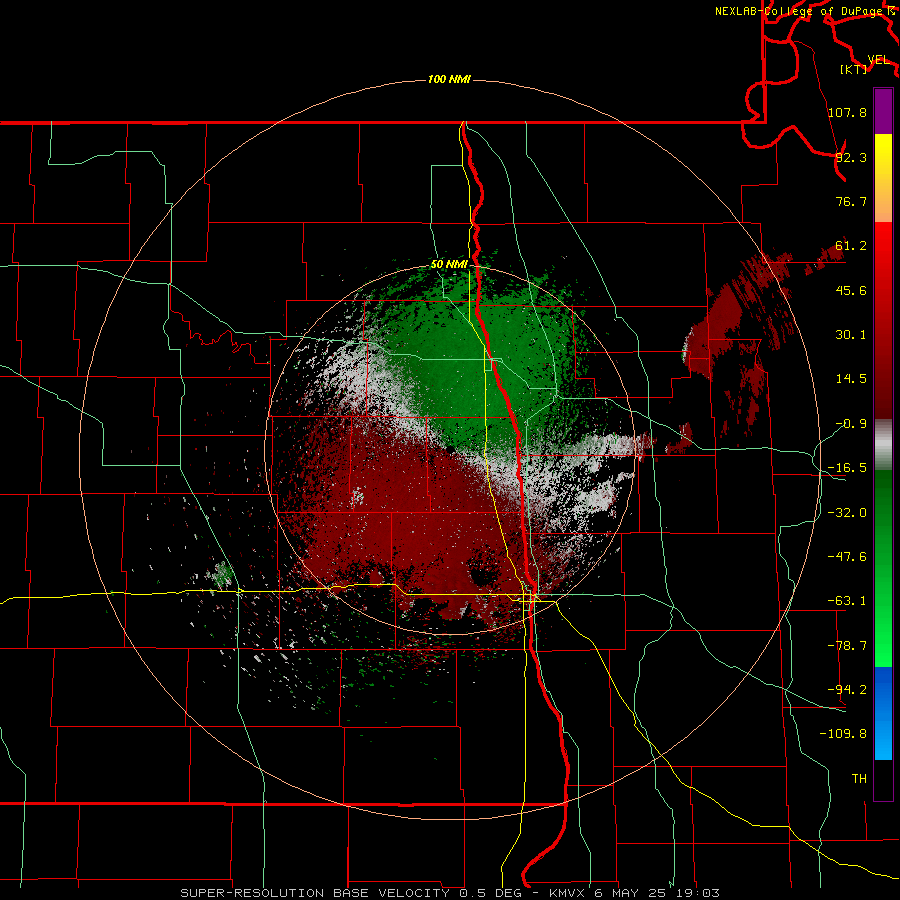Click the 50 NMI range ring label

(449, 264)
